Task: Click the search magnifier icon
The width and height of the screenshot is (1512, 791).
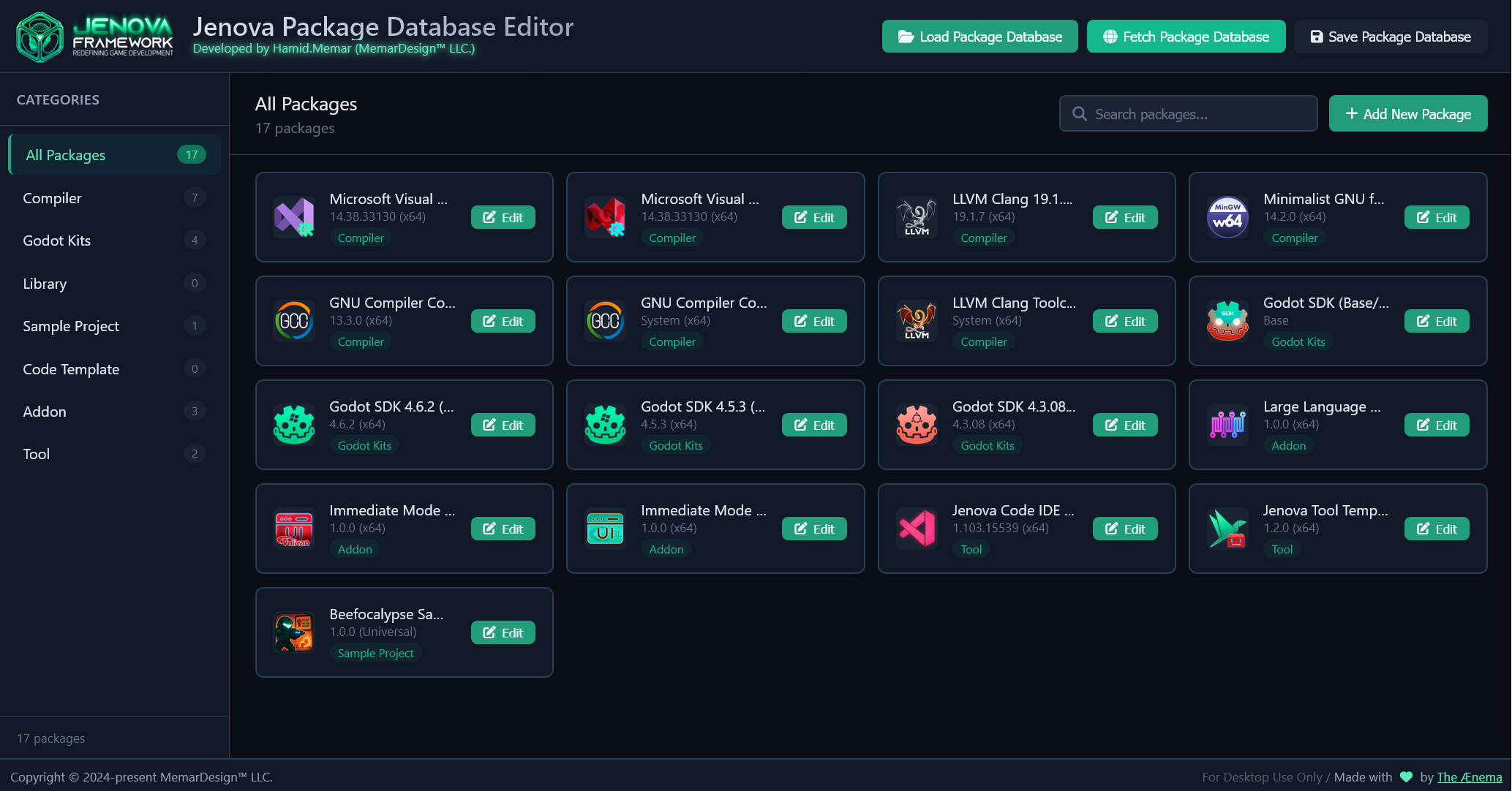Action: 1080,114
